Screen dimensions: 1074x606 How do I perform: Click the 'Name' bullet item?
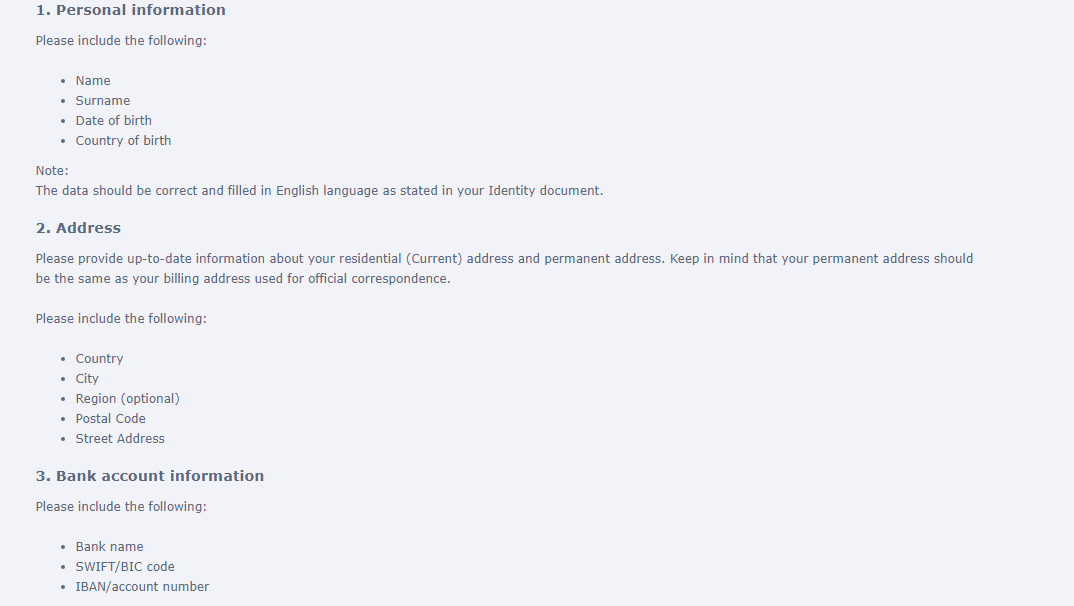point(92,81)
